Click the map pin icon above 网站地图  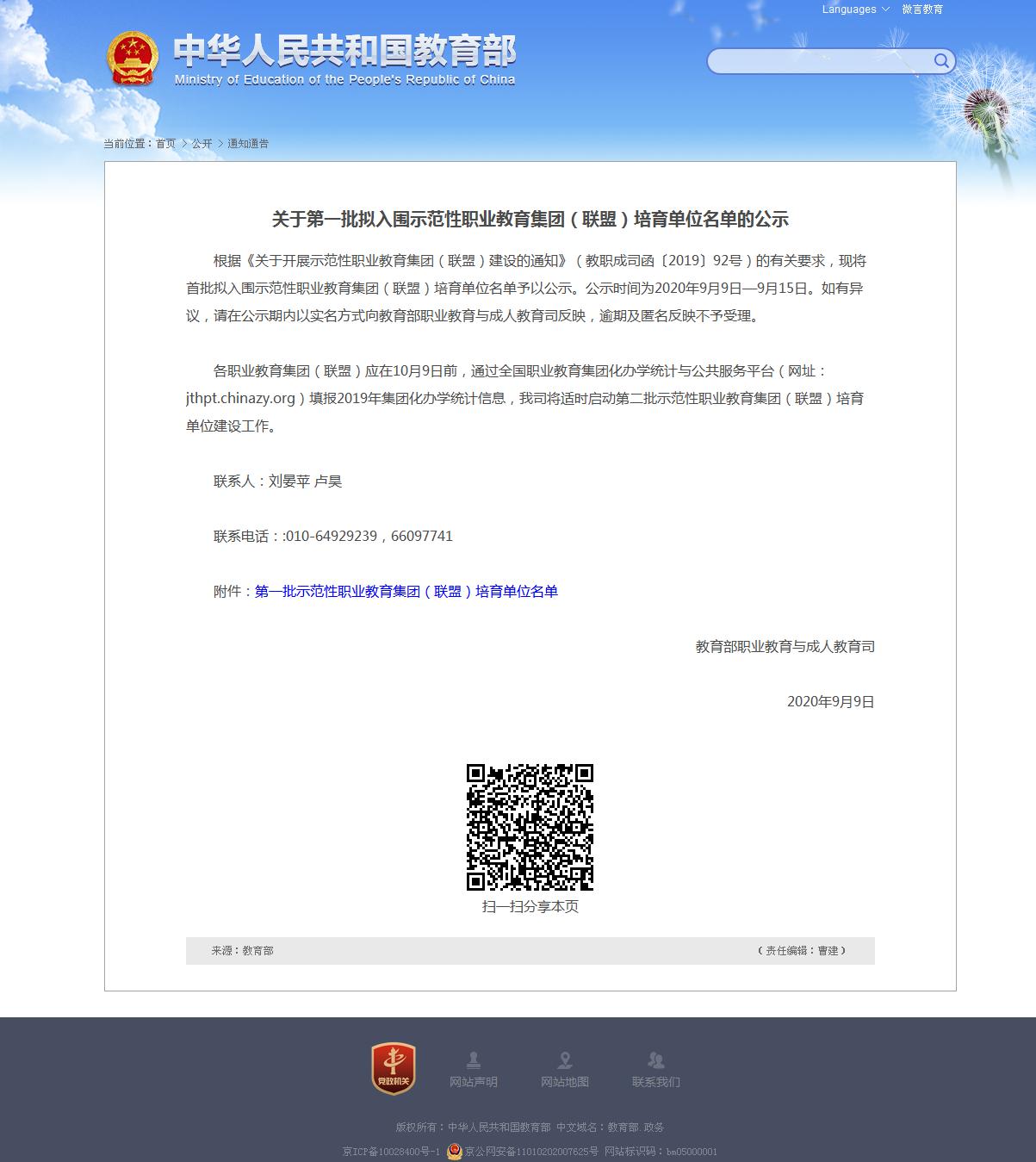pos(565,1059)
